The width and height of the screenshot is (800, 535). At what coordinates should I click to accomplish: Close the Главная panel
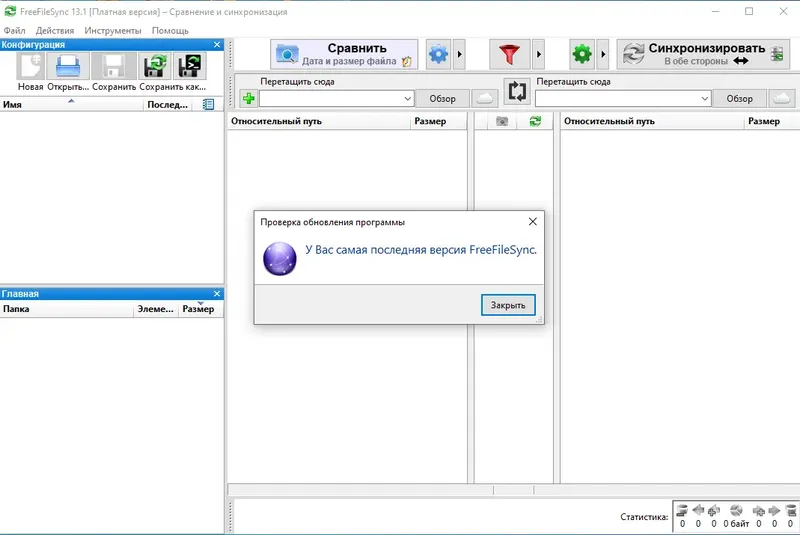click(x=217, y=294)
